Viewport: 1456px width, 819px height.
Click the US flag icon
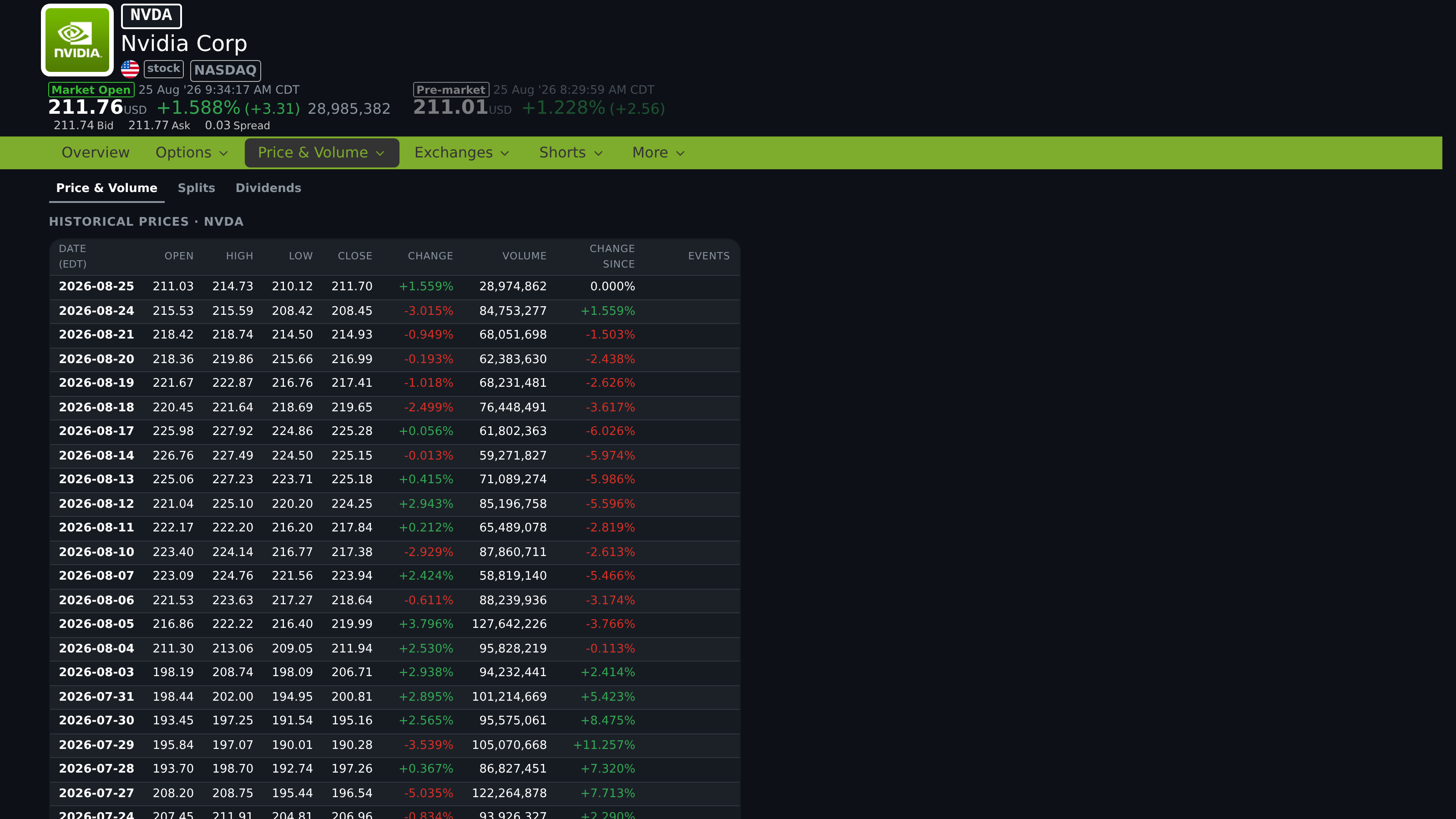click(130, 69)
